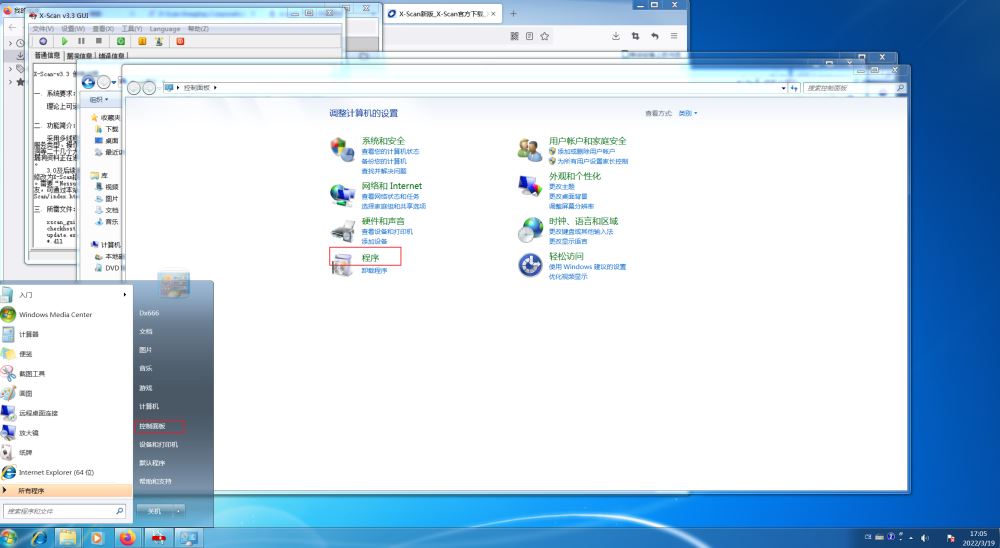Open the 时钟、语言和区域 clock globe icon

pyautogui.click(x=529, y=229)
